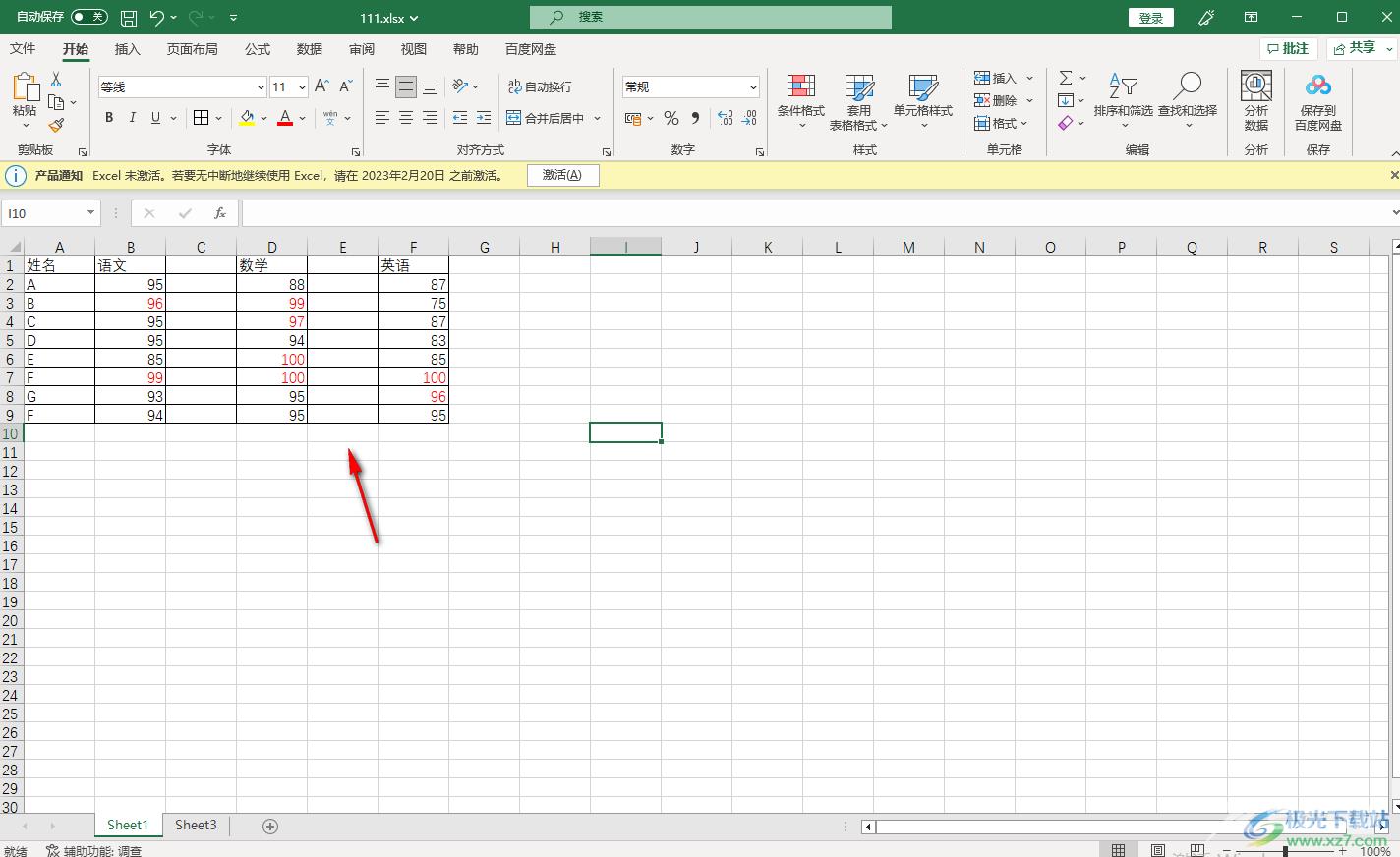The image size is (1400, 857).
Task: Open Cell Styles (单元格样式)
Action: pyautogui.click(x=923, y=101)
